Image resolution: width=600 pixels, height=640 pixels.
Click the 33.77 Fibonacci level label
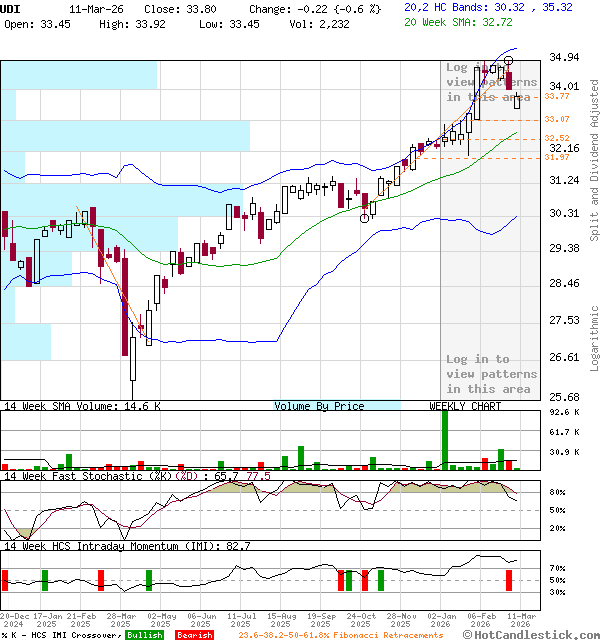pyautogui.click(x=557, y=97)
